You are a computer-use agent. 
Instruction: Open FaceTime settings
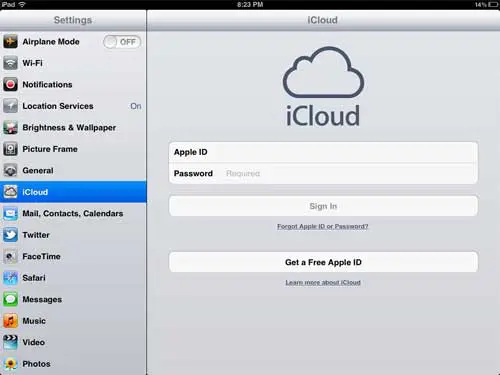click(73, 256)
